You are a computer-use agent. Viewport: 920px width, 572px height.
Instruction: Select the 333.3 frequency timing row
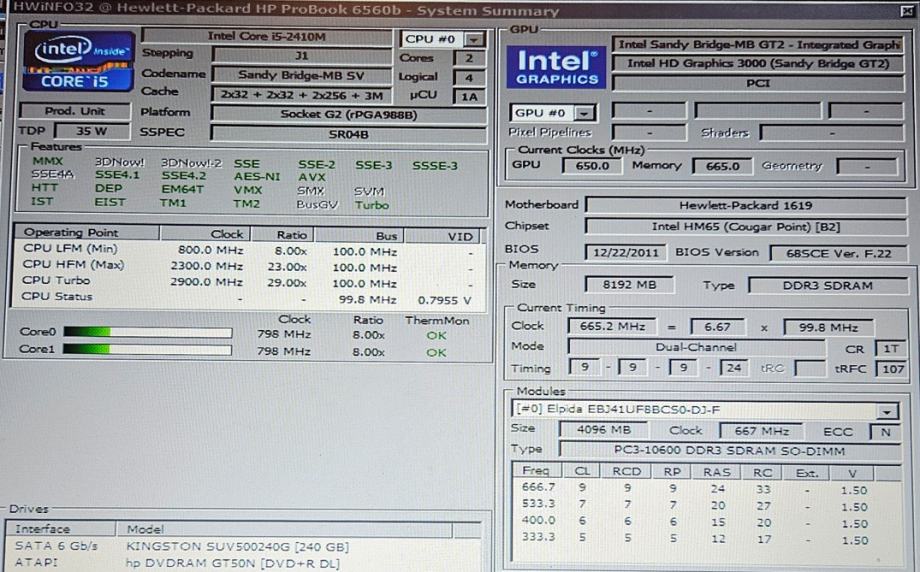click(707, 539)
